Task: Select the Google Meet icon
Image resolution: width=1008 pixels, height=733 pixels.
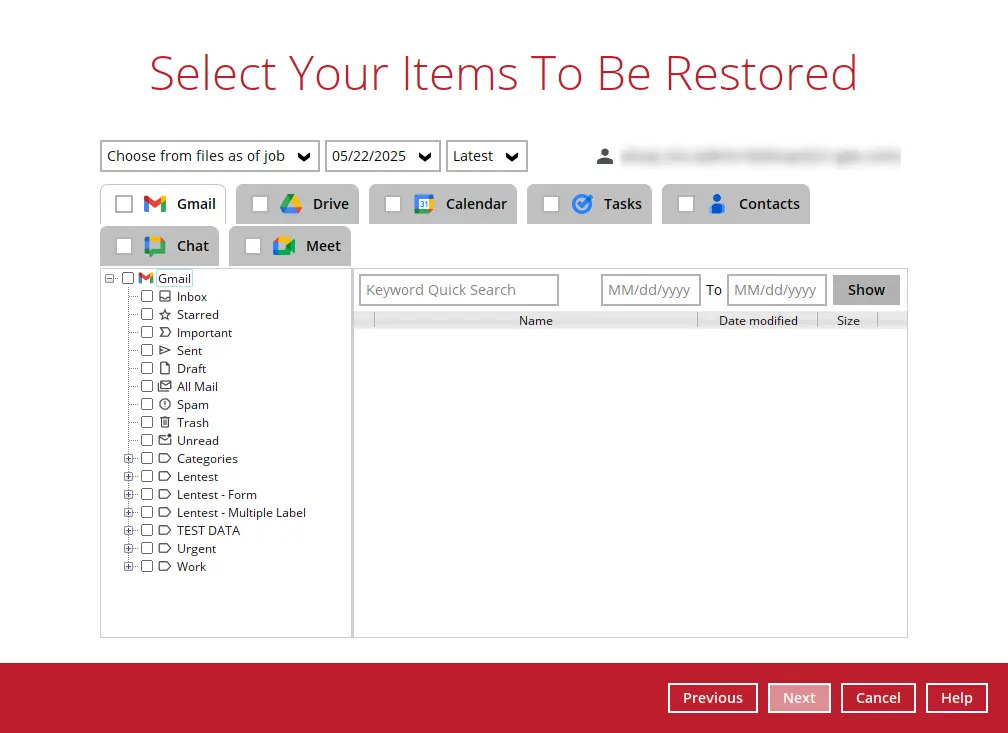Action: (284, 246)
